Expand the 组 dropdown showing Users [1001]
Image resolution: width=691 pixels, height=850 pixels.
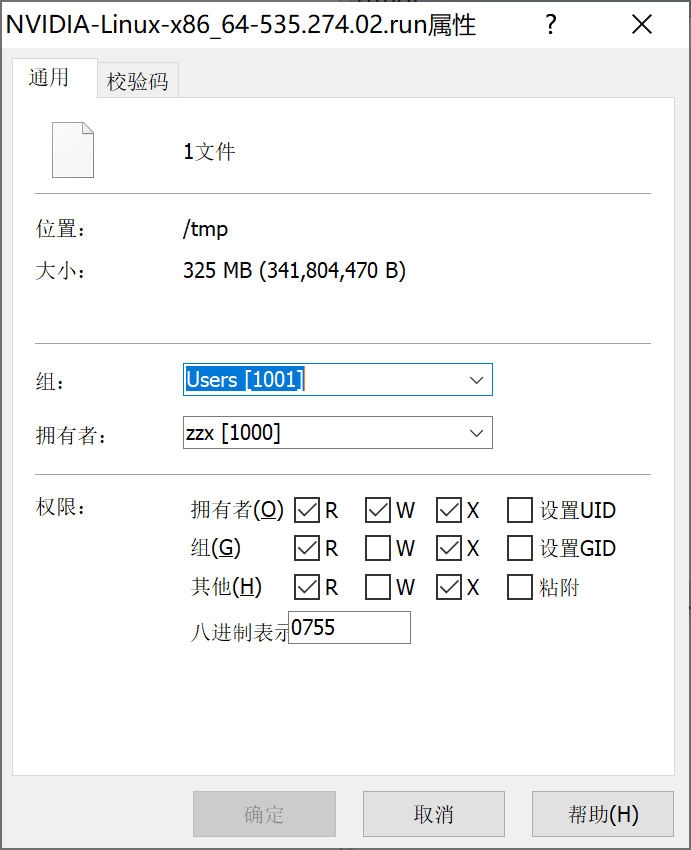click(475, 380)
